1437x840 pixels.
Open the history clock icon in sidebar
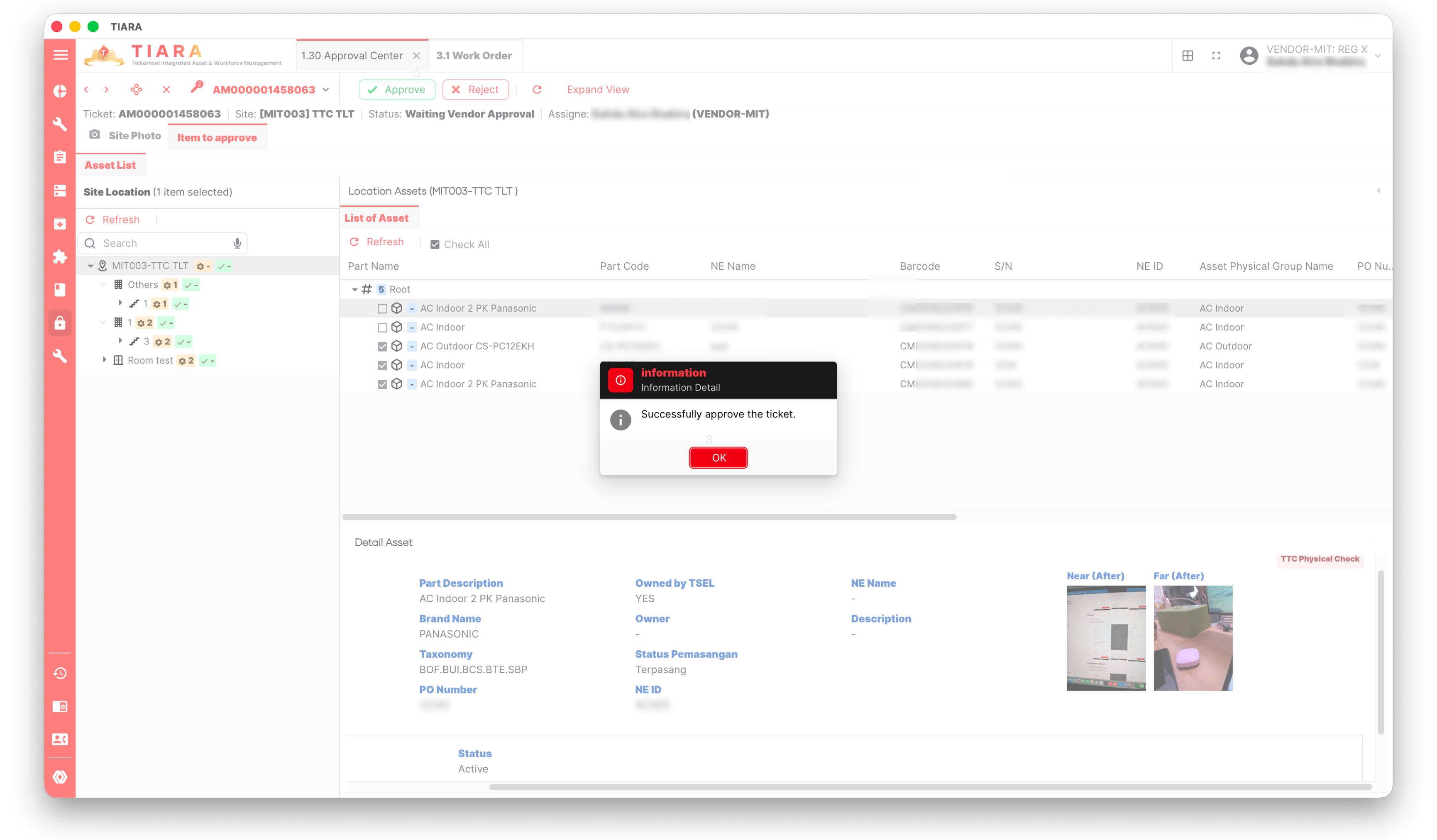[x=60, y=674]
